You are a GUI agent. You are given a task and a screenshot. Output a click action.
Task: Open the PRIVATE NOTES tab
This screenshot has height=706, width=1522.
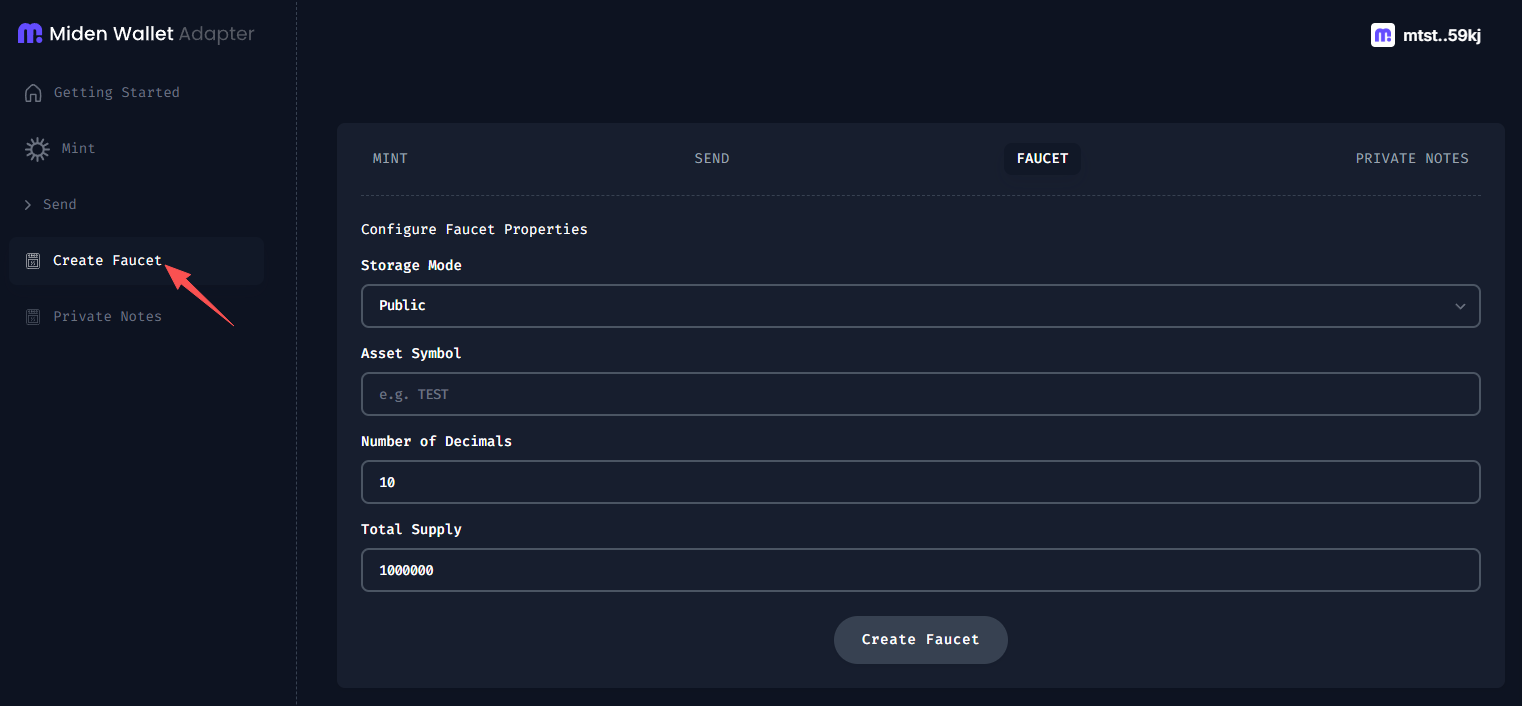1412,158
